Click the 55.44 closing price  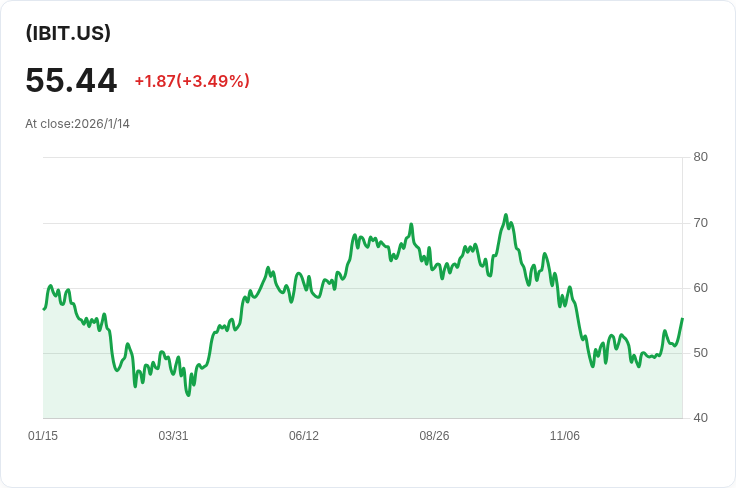point(71,80)
